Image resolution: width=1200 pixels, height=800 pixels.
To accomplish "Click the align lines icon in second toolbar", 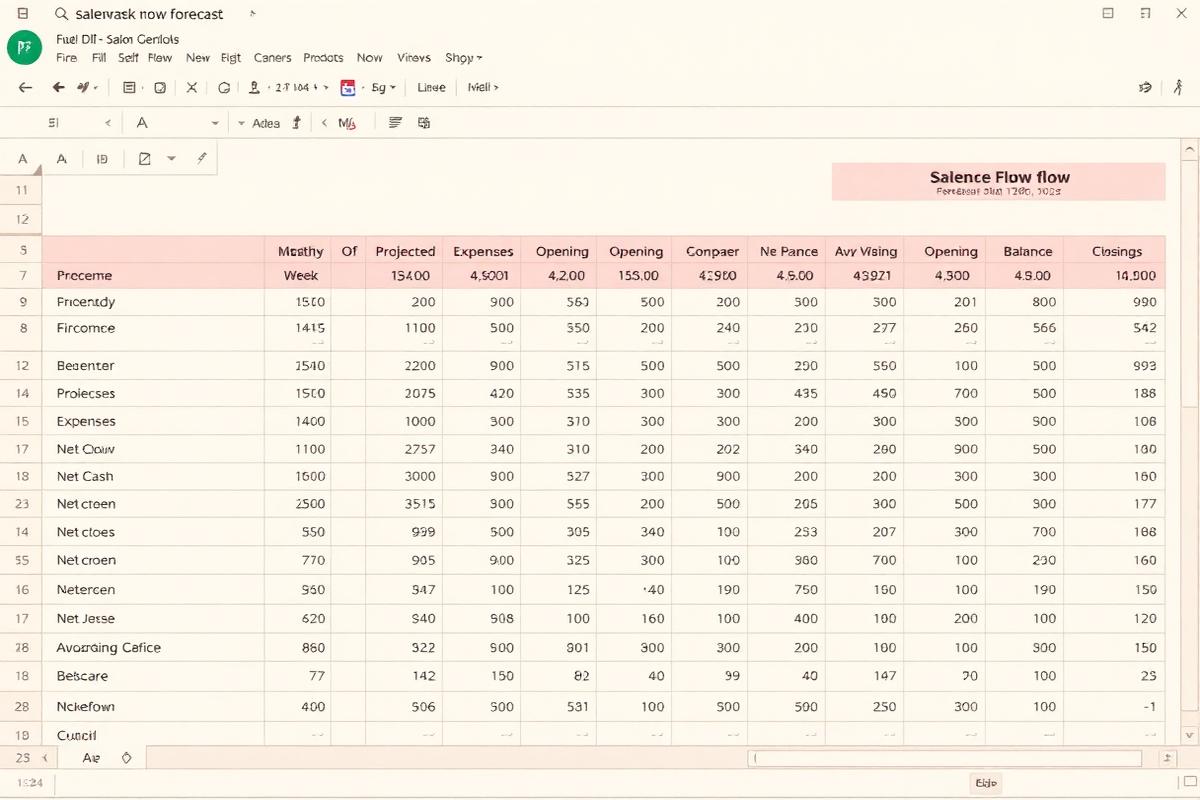I will click(395, 123).
